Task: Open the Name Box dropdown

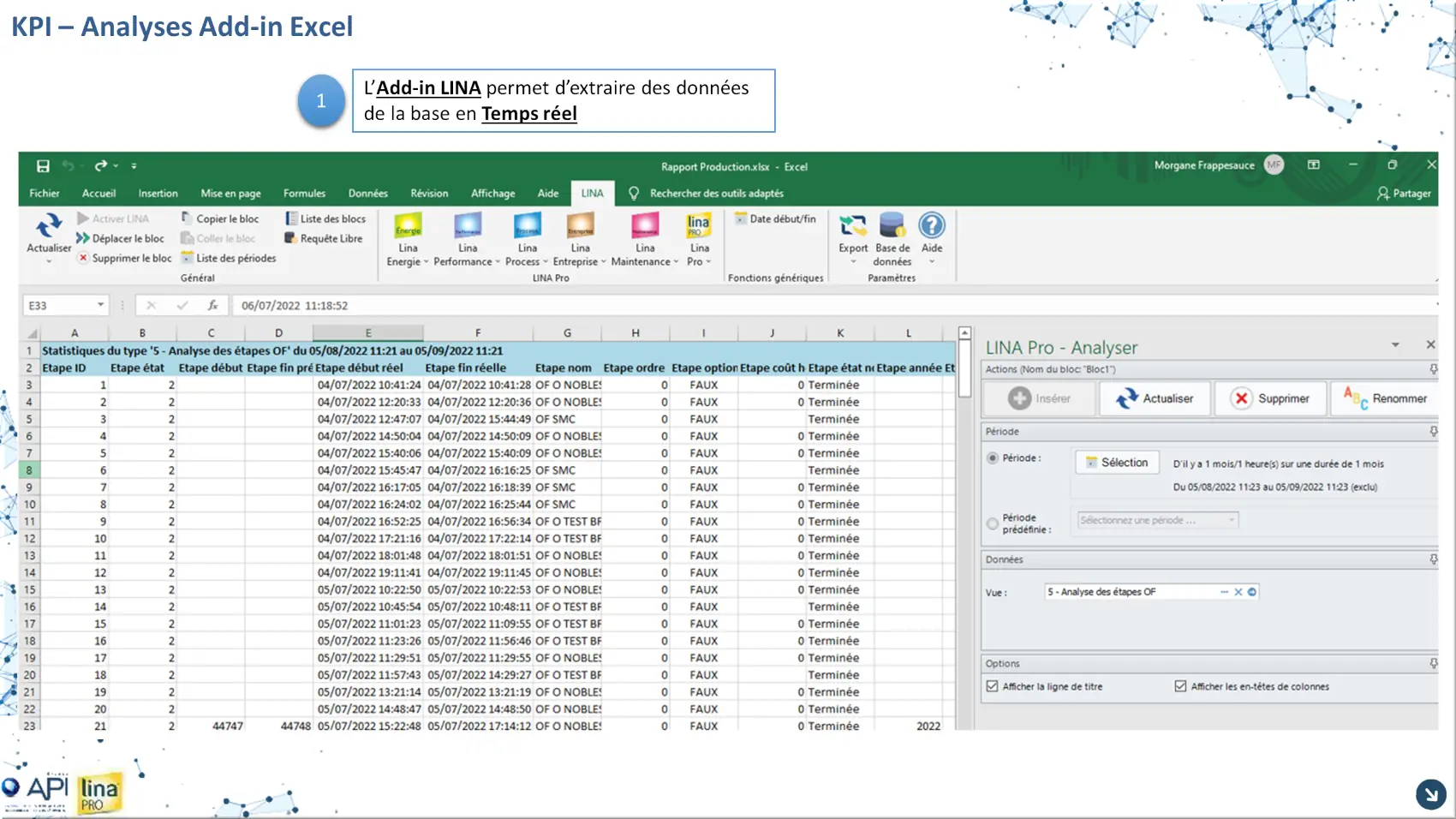Action: tap(100, 305)
